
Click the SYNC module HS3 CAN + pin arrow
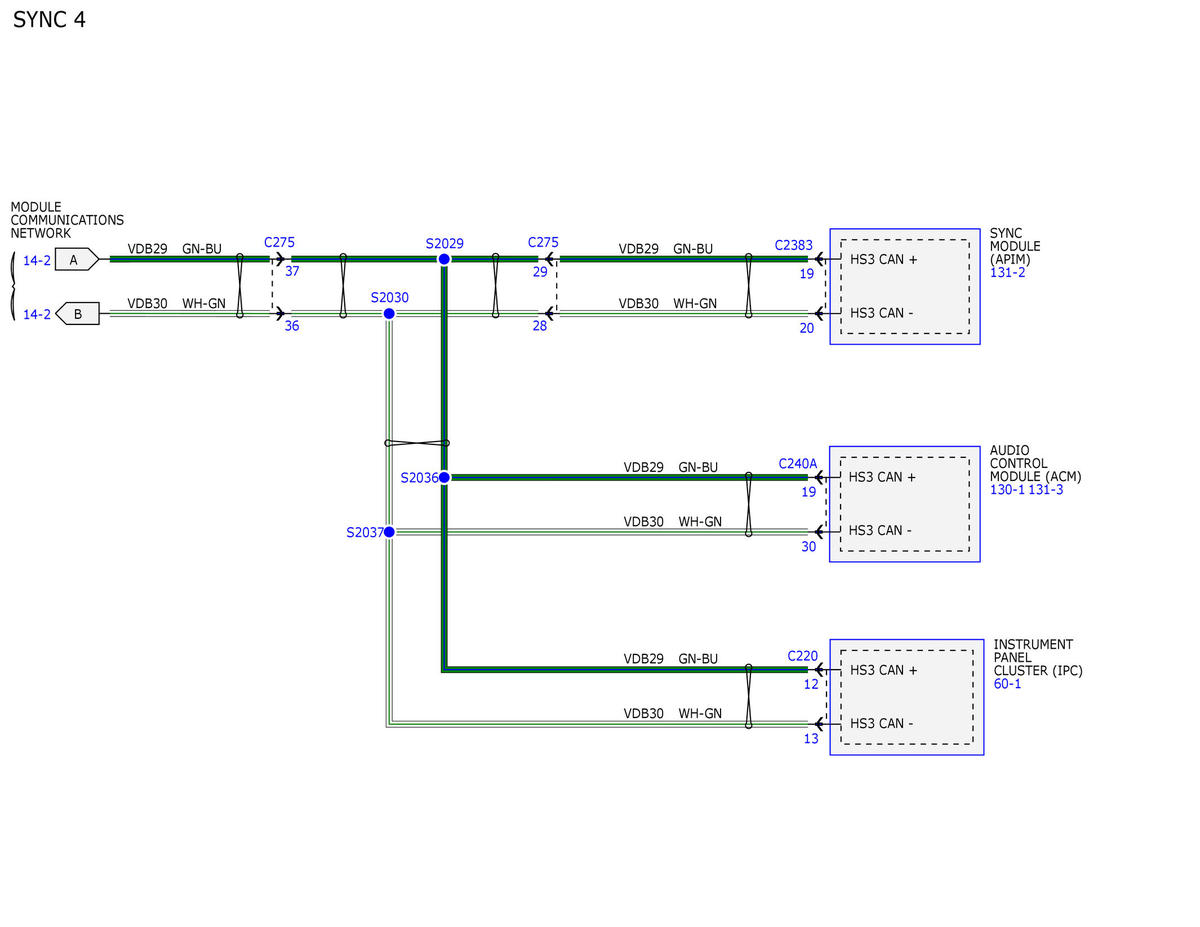click(822, 259)
